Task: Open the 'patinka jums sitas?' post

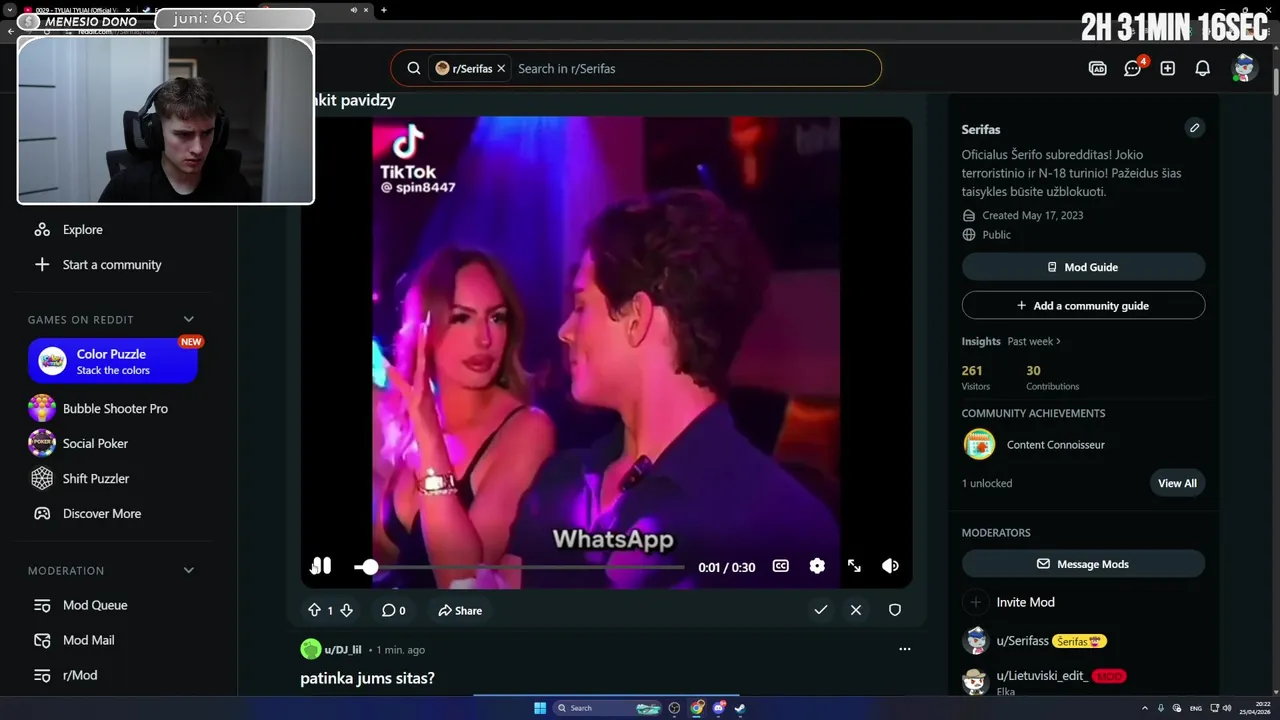Action: click(x=367, y=678)
